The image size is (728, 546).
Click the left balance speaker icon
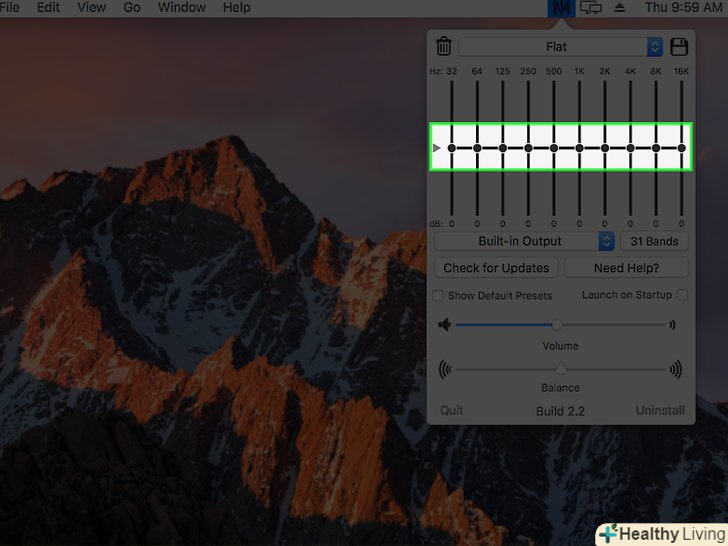[445, 370]
